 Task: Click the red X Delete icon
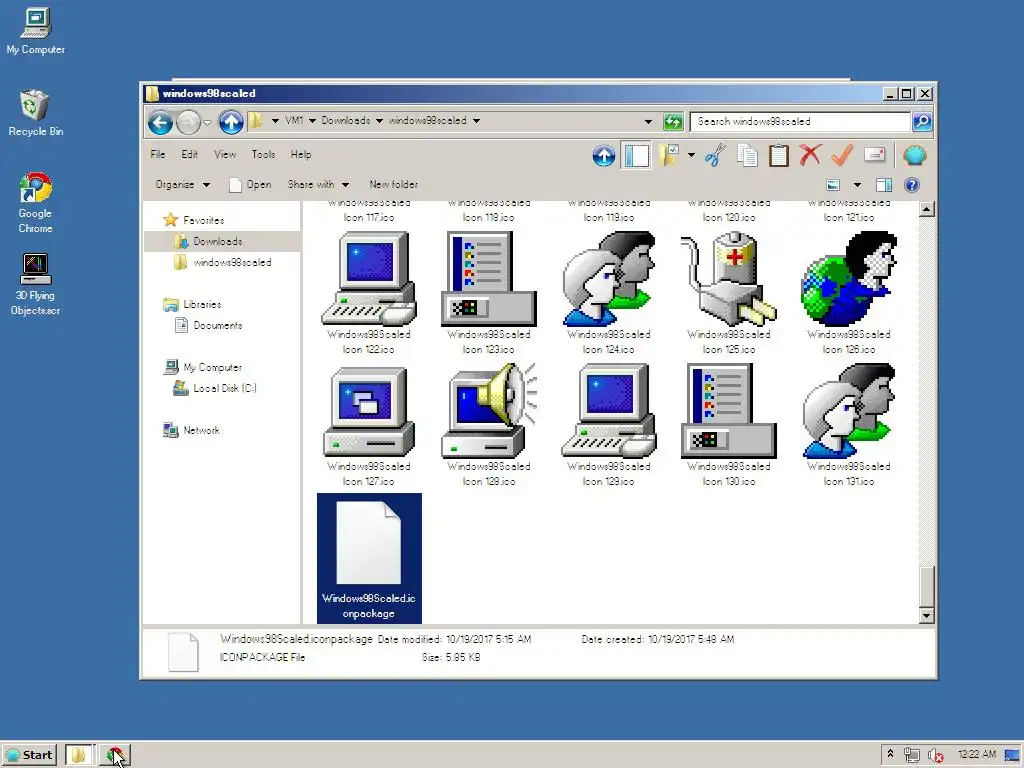click(810, 155)
